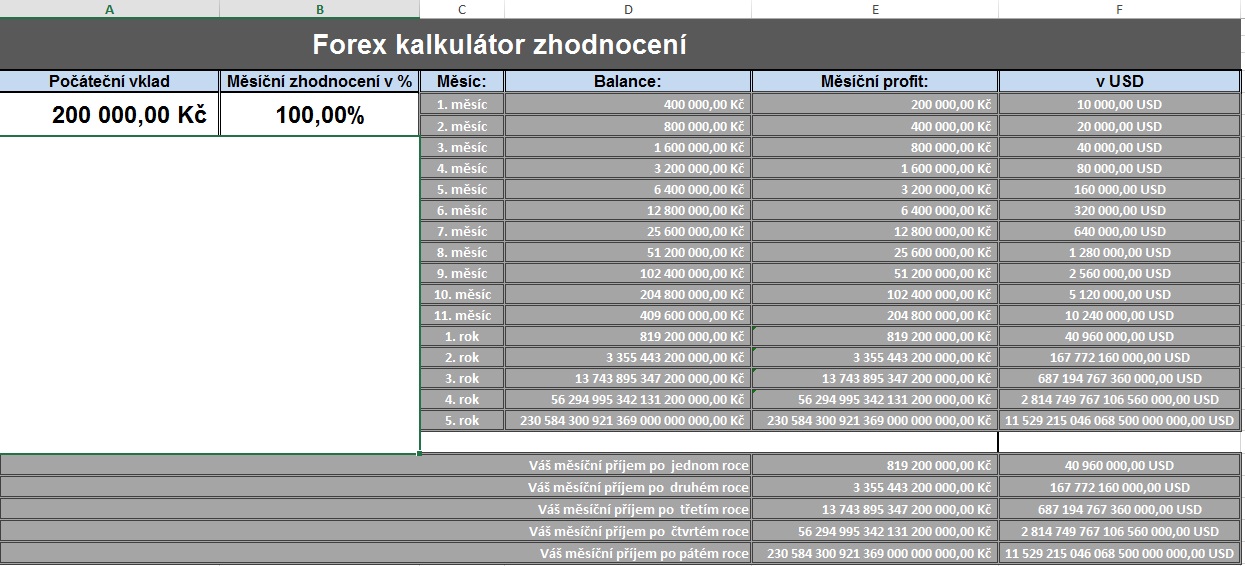Select USD cell 80 000,00 USD
Screen dimensions: 1245x566
(1120, 168)
